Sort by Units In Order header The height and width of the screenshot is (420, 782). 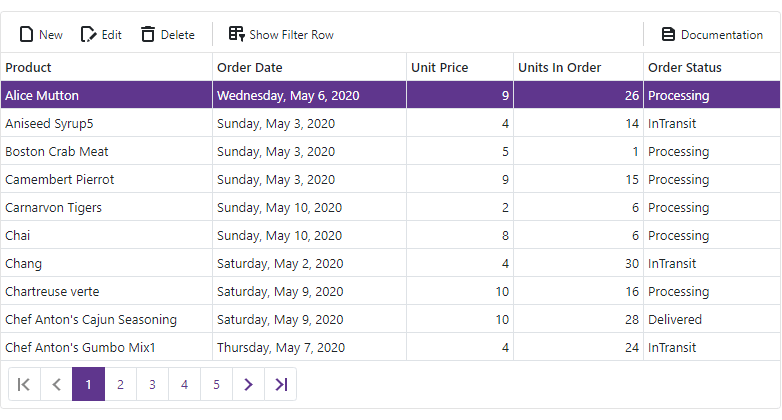pos(559,67)
